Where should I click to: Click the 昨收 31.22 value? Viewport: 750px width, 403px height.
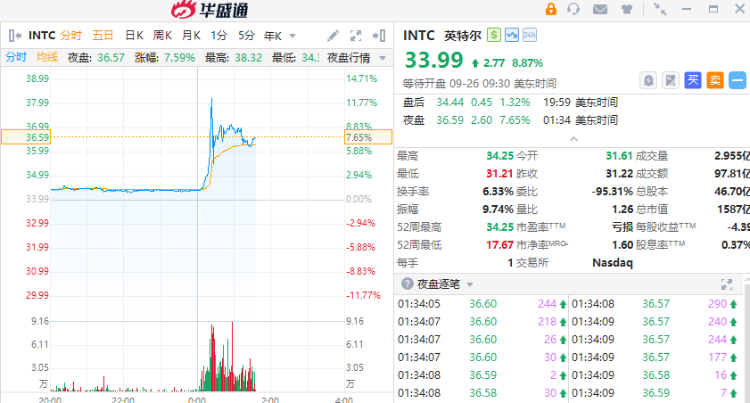(619, 174)
